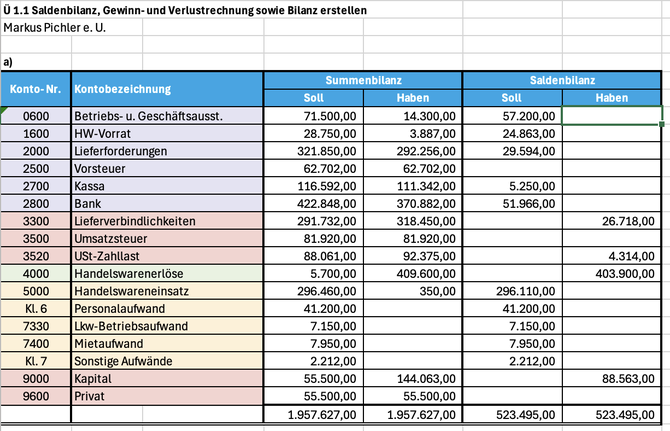Click the Kapital Haben balance 88.563,00
This screenshot has width=670, height=431.
[612, 378]
